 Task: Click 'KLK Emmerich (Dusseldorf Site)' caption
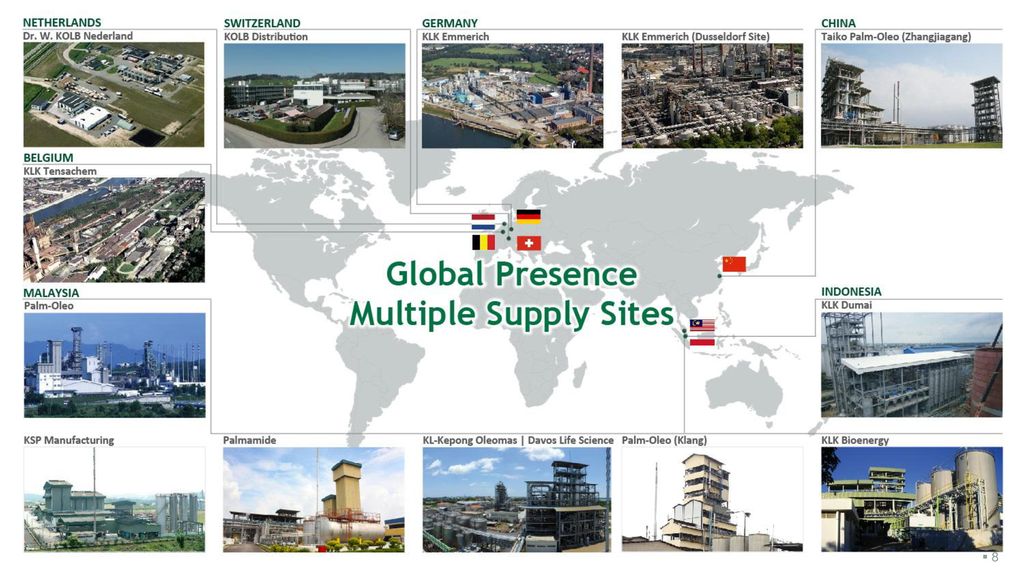(x=696, y=37)
